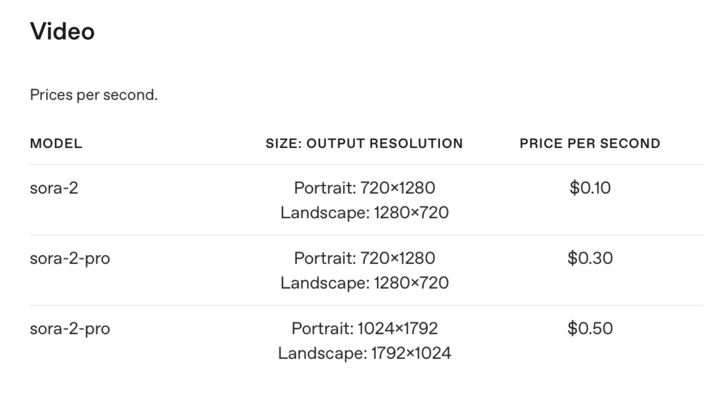
Task: Click Landscape: 1280×720 in the $0.30 row
Action: 364,283
